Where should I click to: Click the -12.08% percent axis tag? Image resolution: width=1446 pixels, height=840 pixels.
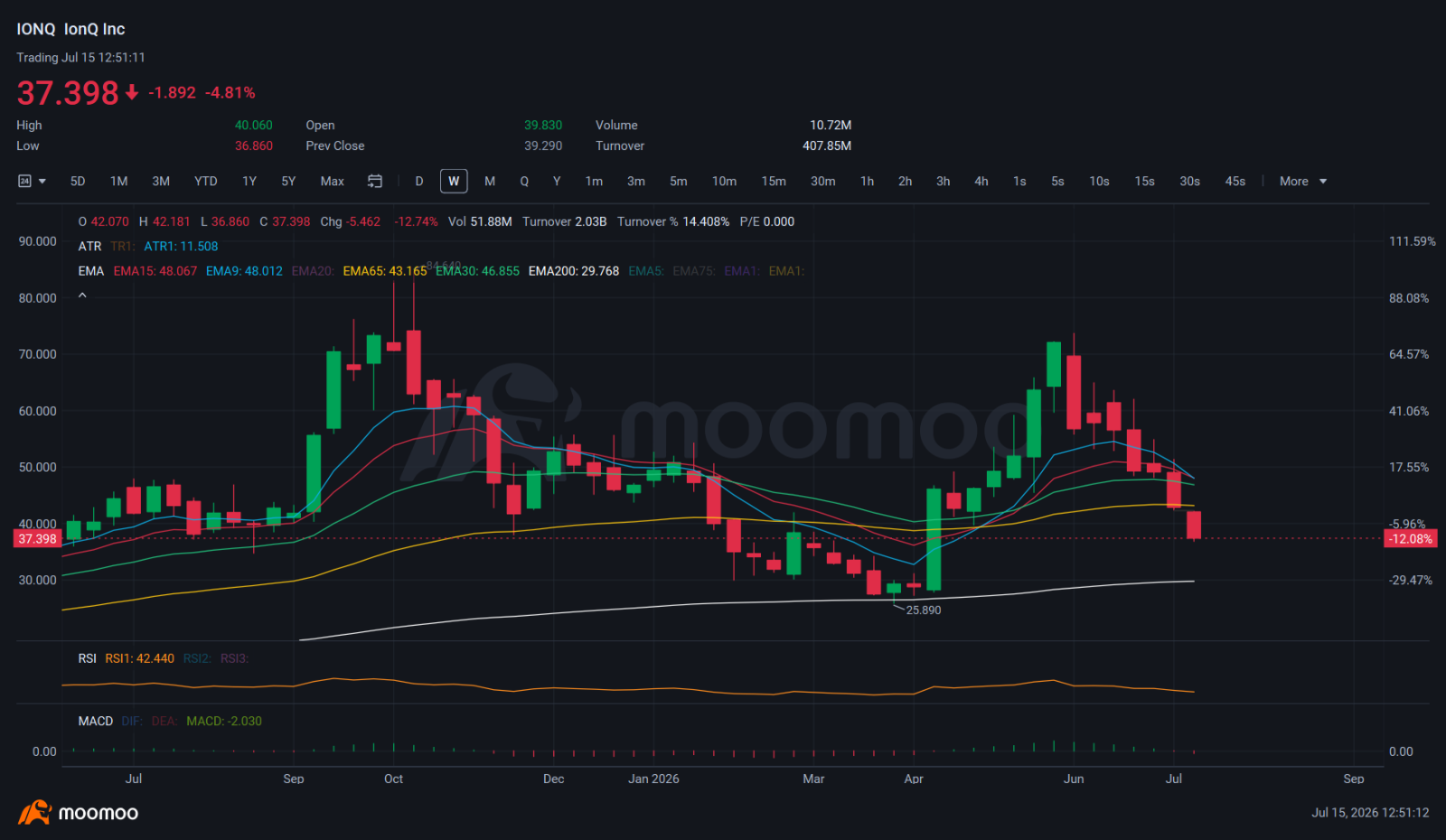tap(1410, 539)
